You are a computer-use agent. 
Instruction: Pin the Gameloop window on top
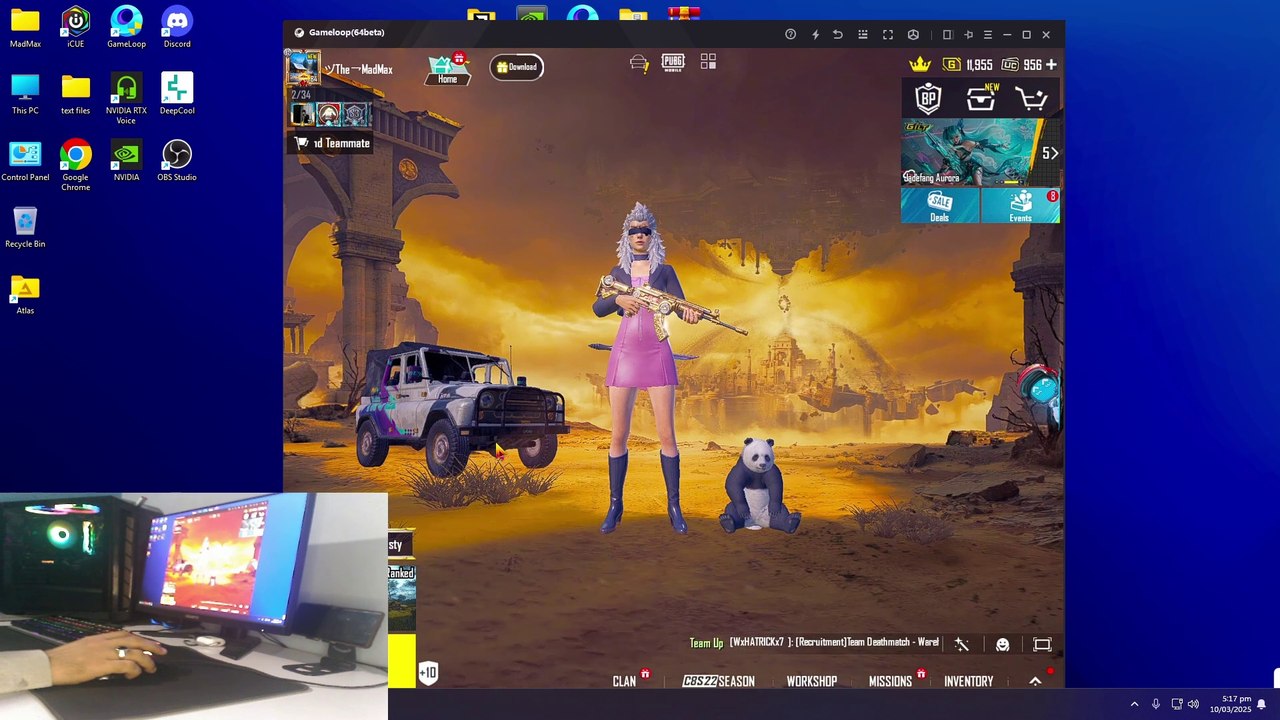968,34
